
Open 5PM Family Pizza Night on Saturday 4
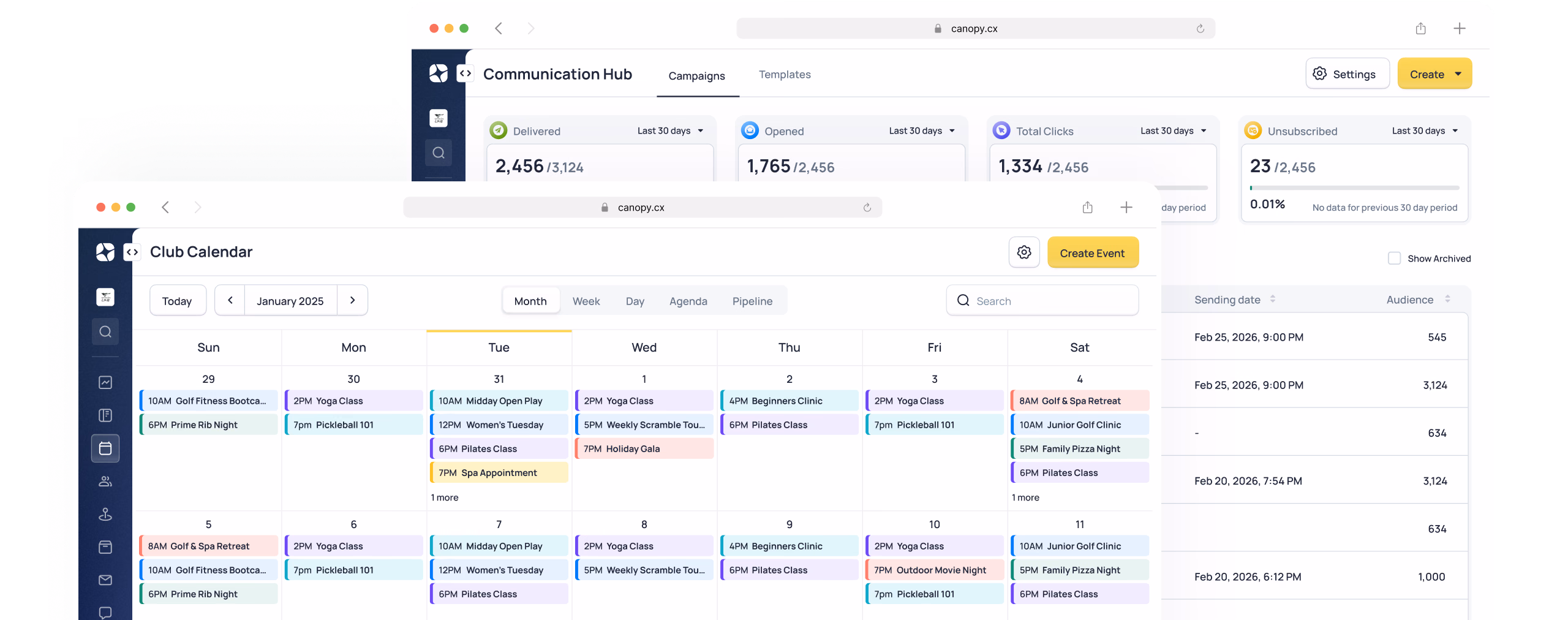tap(1080, 448)
